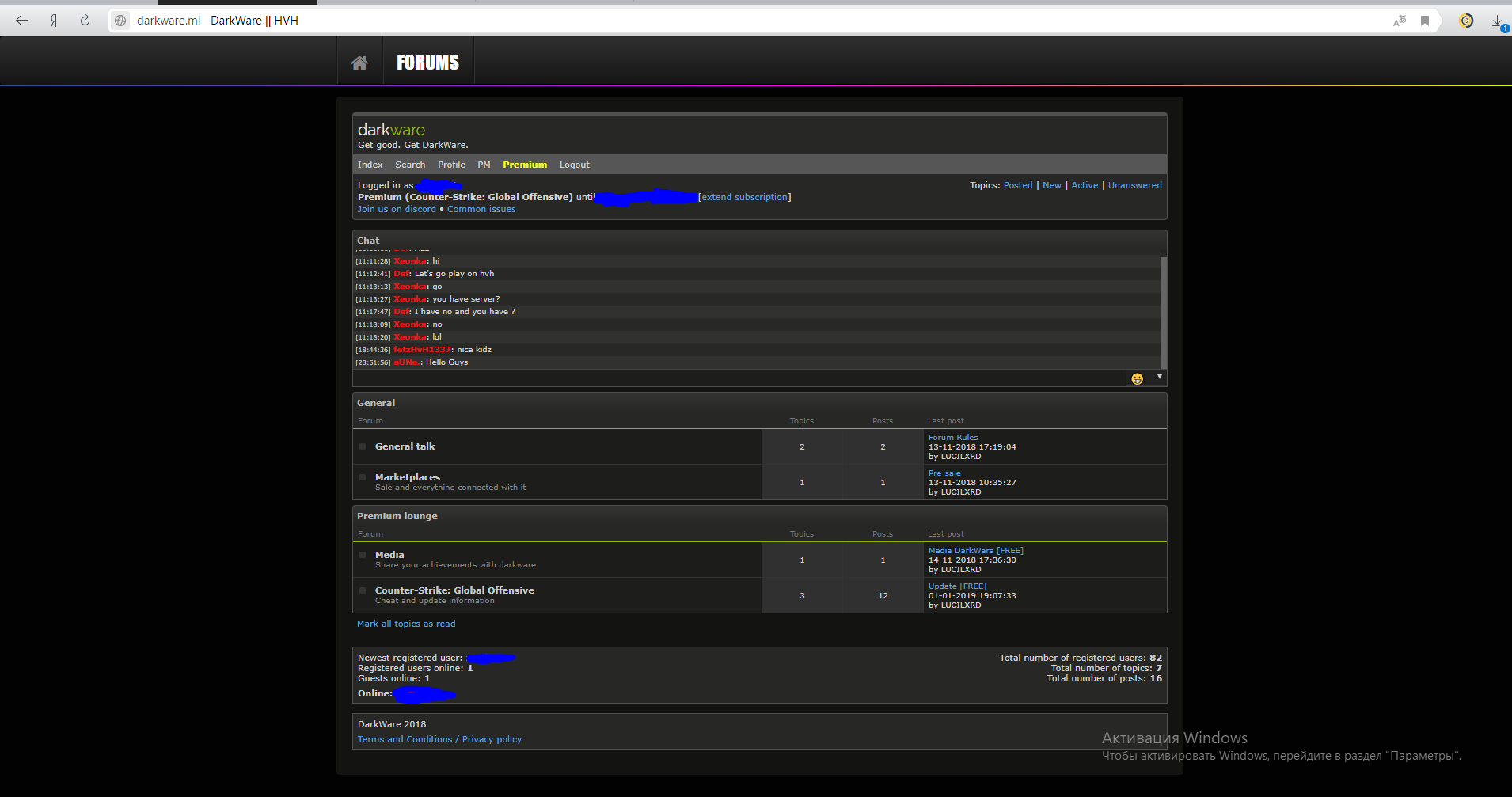This screenshot has width=1512, height=797.
Task: Click the "Get good. Get DarkWare." tagline
Action: click(x=413, y=145)
